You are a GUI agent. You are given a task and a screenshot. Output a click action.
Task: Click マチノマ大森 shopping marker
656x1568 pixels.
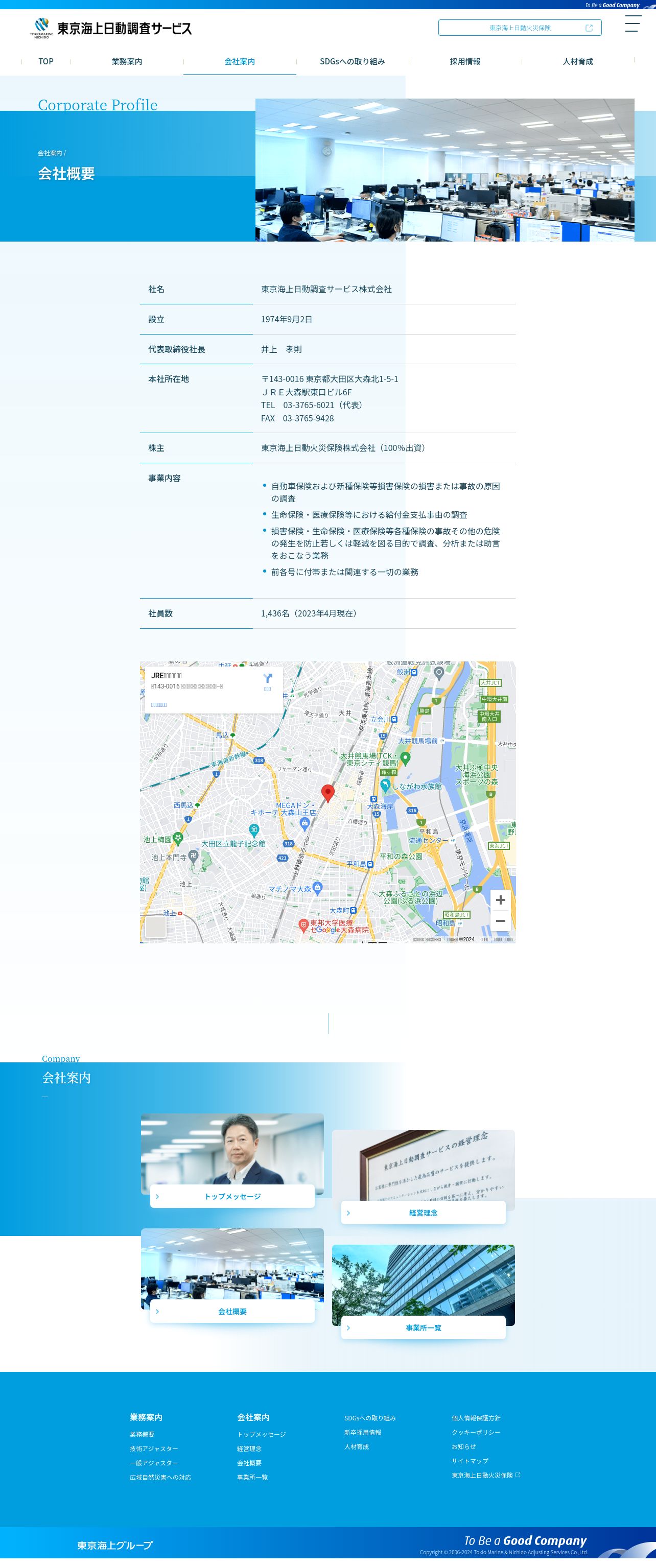(317, 888)
